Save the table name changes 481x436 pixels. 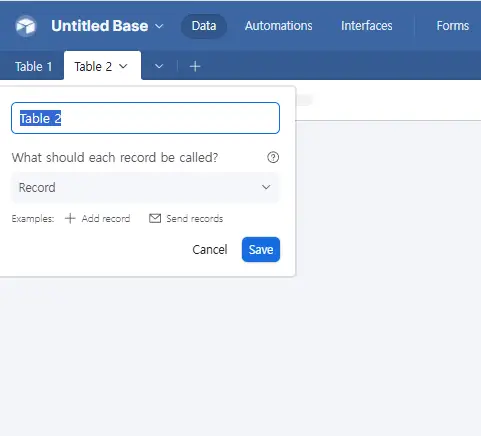(261, 250)
